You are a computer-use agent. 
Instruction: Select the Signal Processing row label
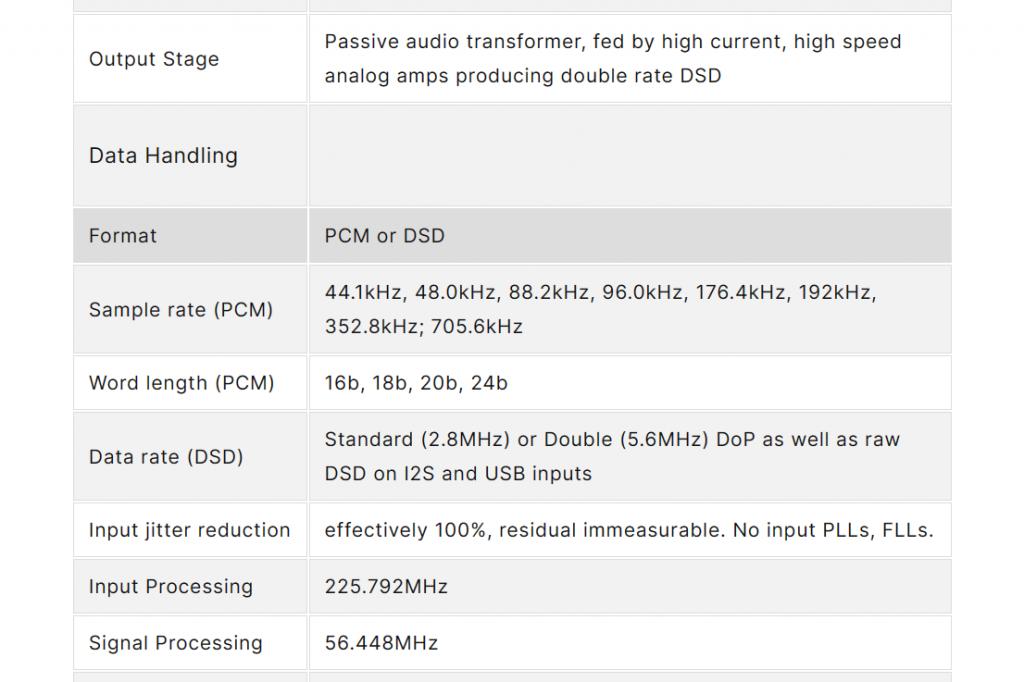click(176, 643)
